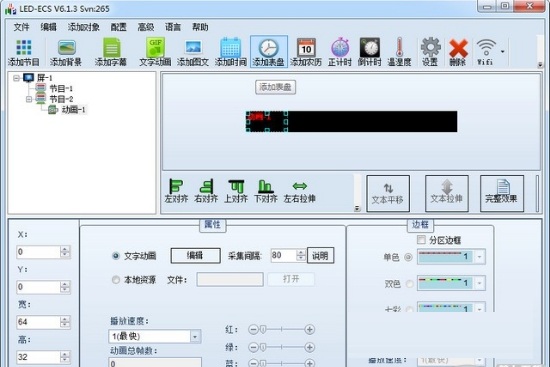Open the 播放速度 1(最快) dropdown
The image size is (550, 367).
click(x=155, y=336)
